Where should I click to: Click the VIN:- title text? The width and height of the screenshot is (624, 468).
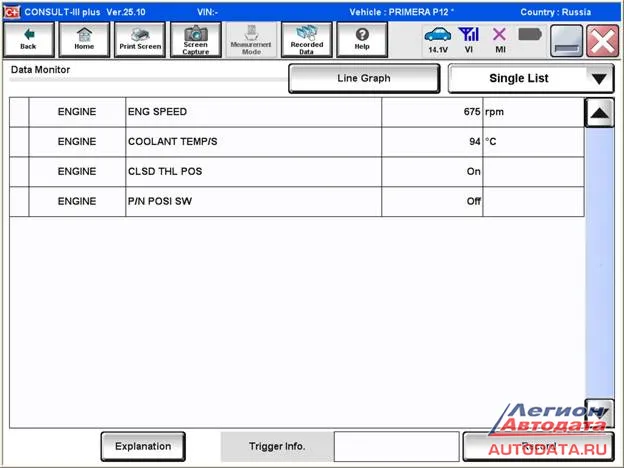pyautogui.click(x=207, y=12)
